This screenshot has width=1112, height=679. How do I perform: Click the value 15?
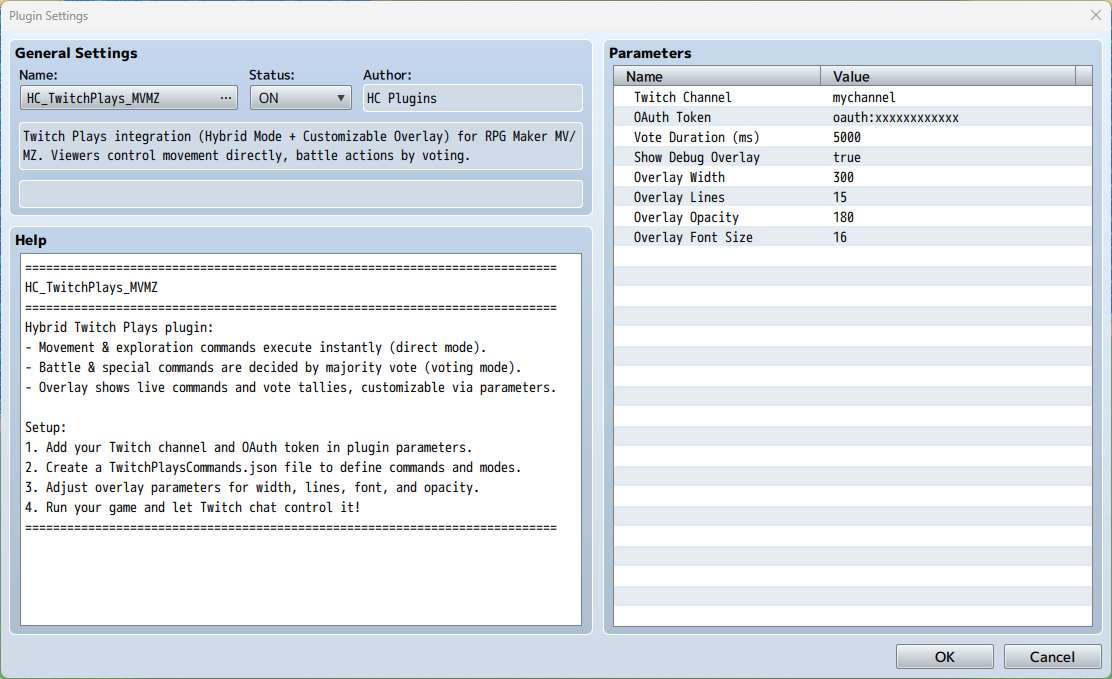click(x=840, y=197)
